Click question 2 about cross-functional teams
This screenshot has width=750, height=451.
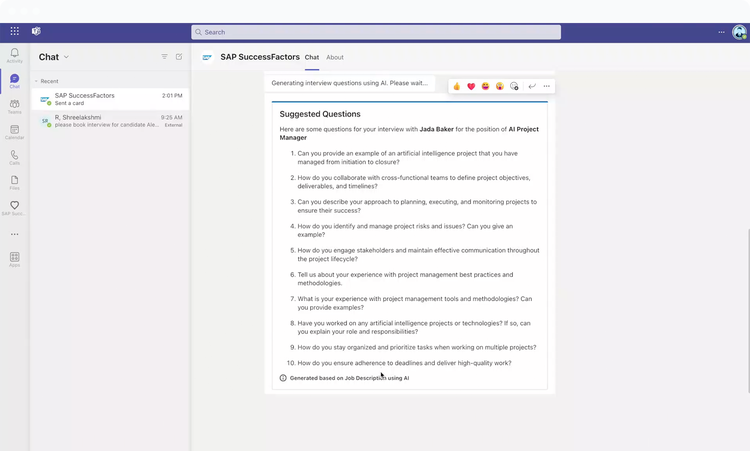pos(414,182)
